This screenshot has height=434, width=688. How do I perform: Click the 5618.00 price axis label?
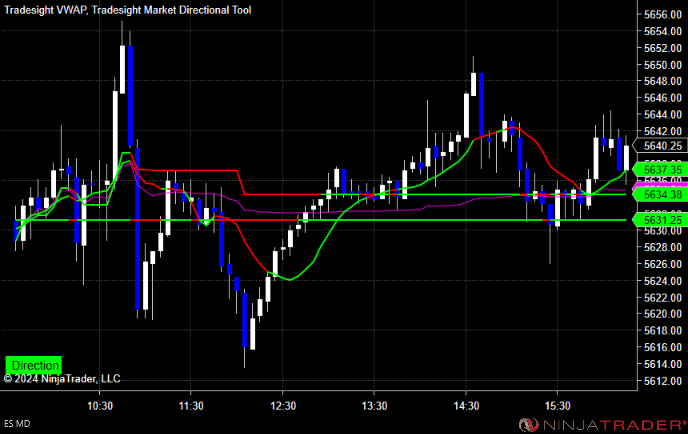tap(663, 330)
